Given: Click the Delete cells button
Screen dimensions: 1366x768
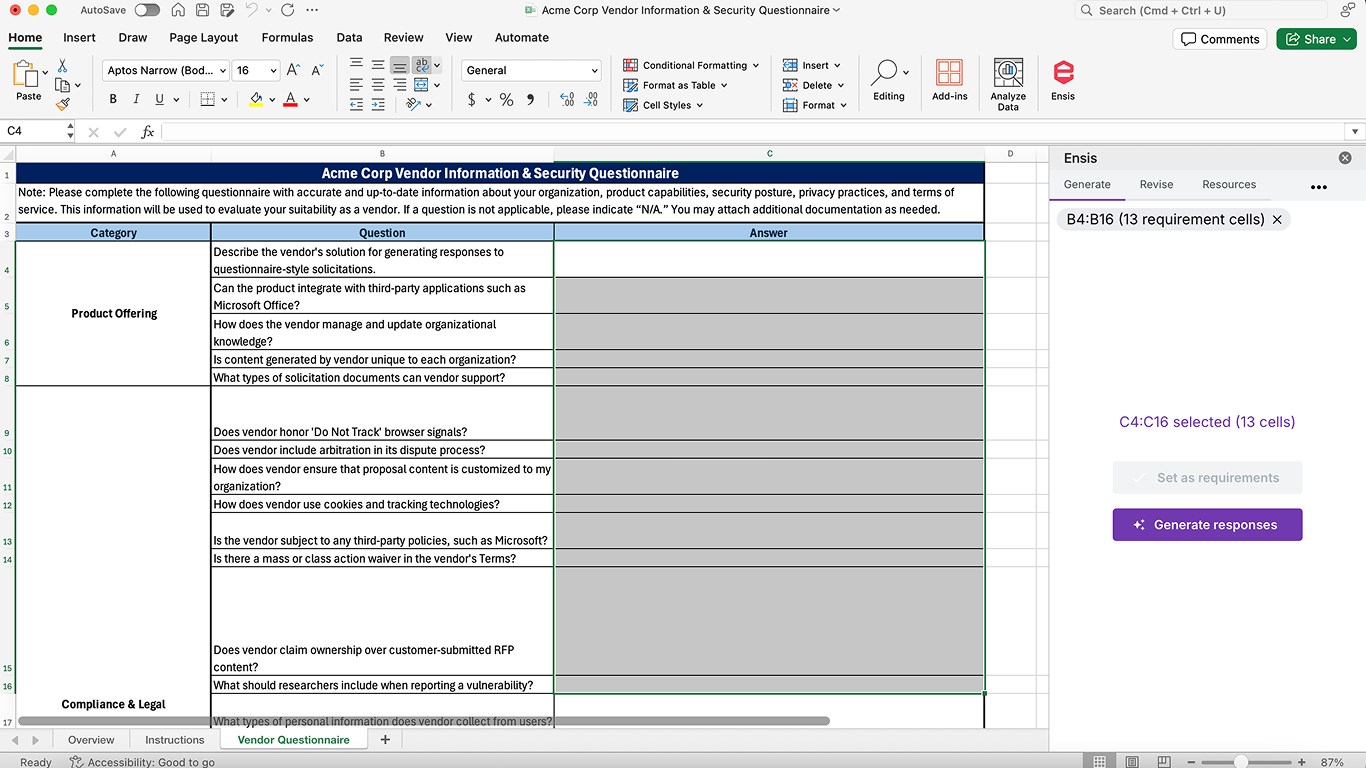Looking at the screenshot, I should click(813, 85).
